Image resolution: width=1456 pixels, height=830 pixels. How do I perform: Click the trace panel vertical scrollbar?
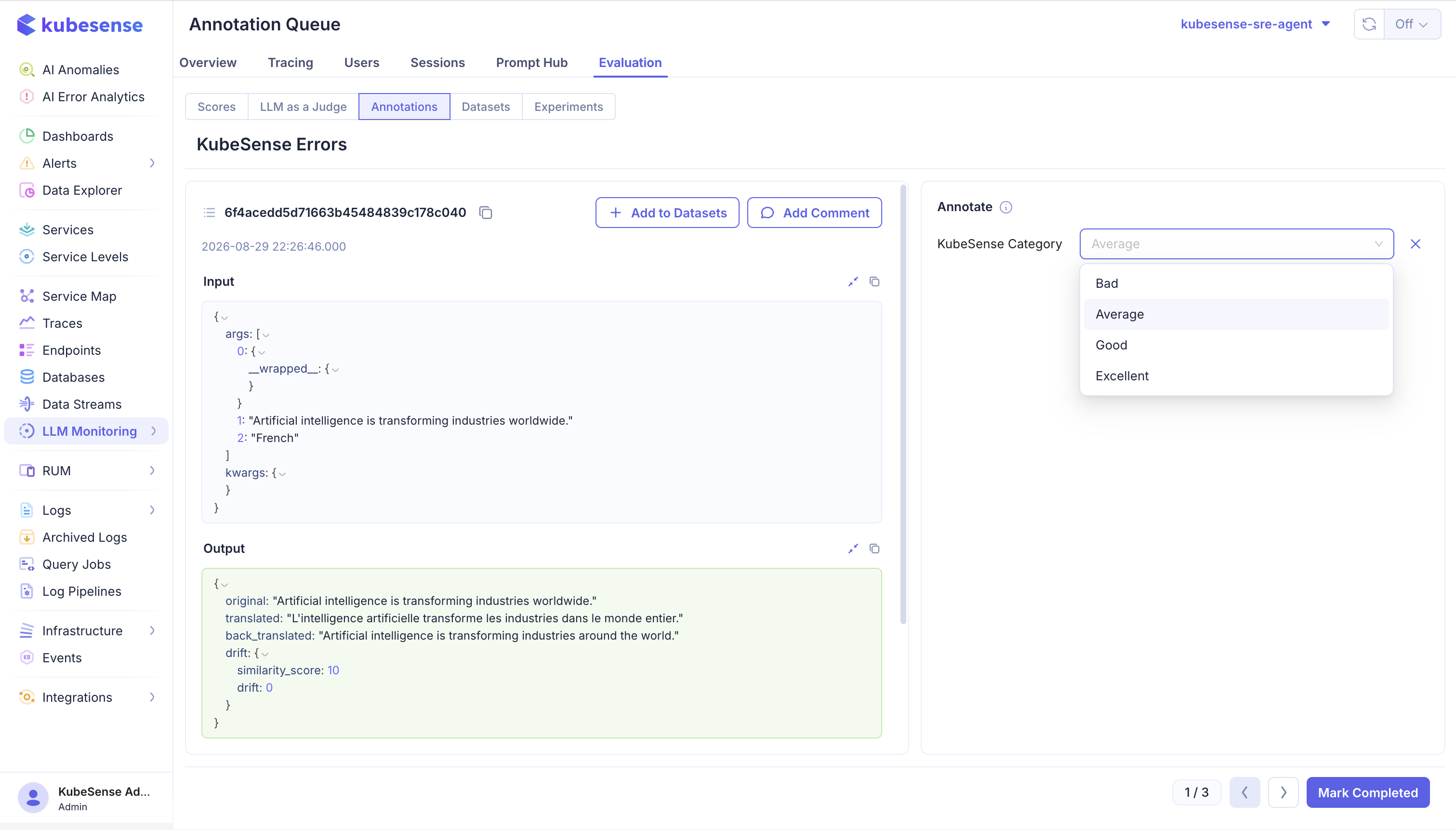click(903, 405)
